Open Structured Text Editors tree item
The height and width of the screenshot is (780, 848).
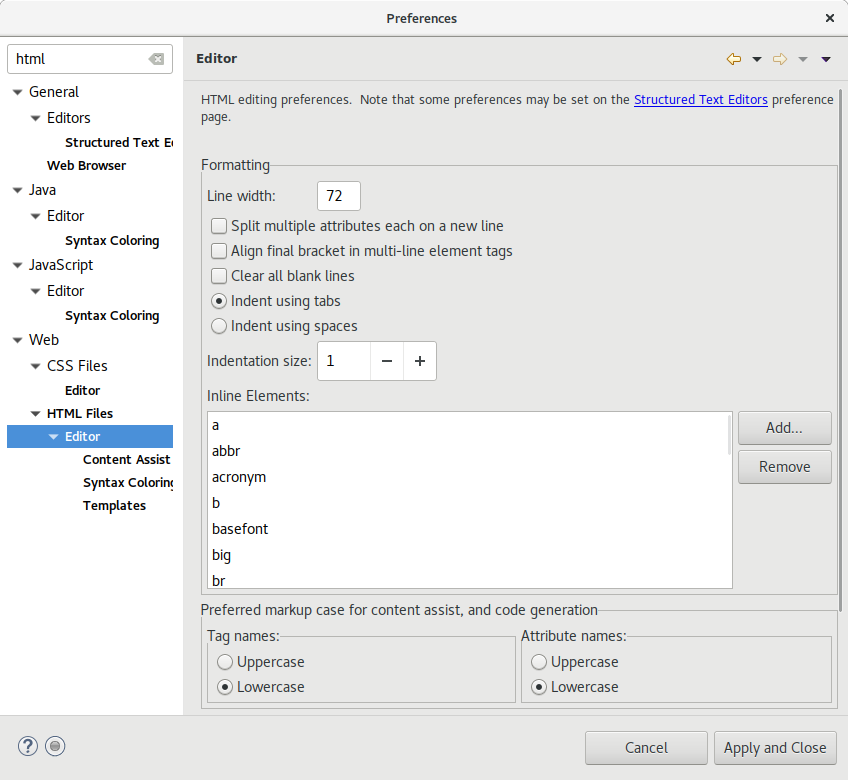pos(119,142)
